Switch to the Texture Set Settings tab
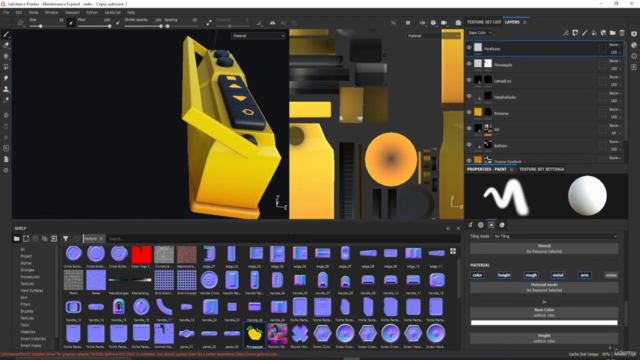The width and height of the screenshot is (640, 360). coord(541,169)
